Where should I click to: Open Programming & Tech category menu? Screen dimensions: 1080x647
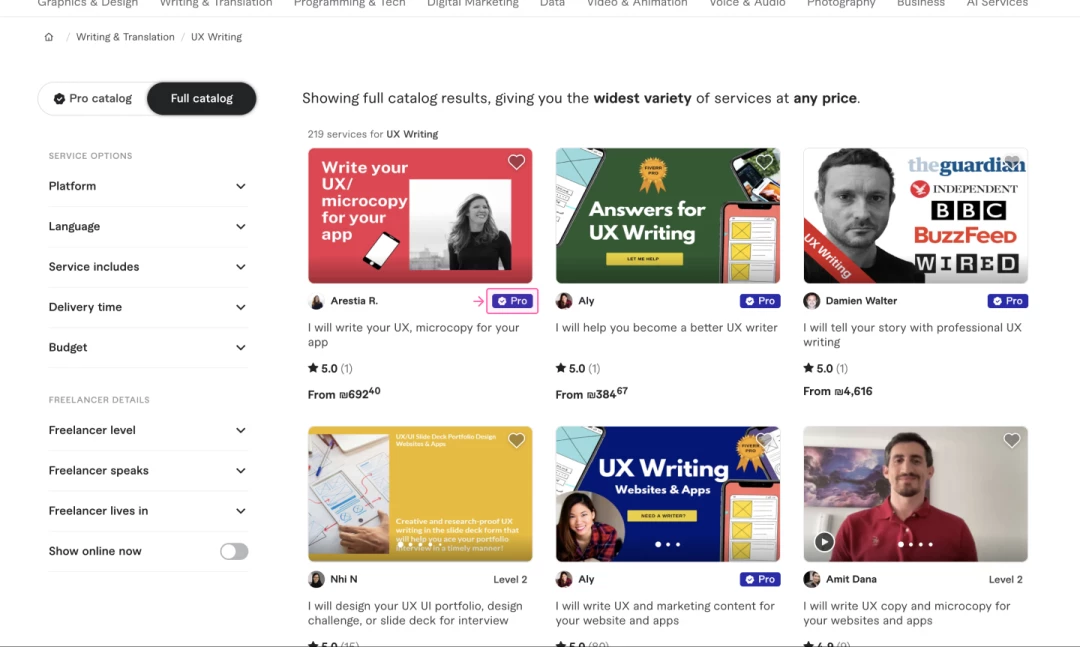tap(349, 3)
